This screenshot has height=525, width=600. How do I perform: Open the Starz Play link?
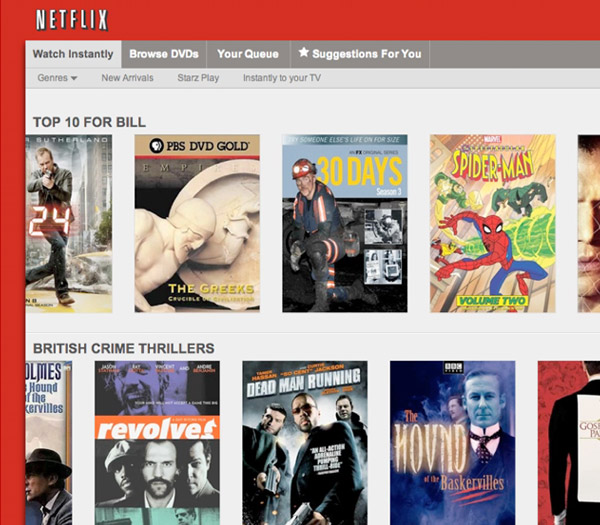[198, 78]
